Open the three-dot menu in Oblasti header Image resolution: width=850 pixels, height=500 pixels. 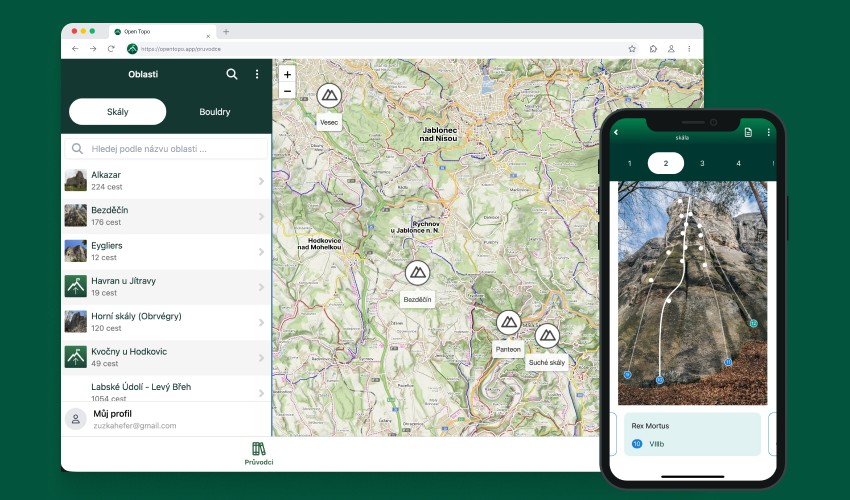257,74
